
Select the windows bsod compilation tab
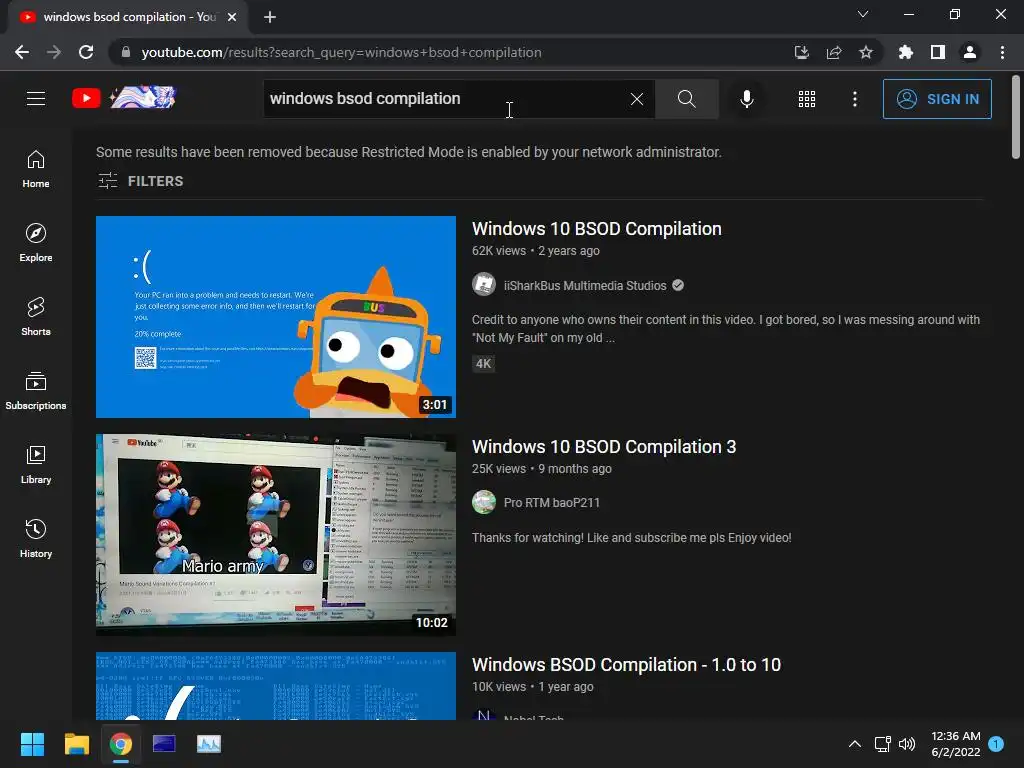coord(128,17)
